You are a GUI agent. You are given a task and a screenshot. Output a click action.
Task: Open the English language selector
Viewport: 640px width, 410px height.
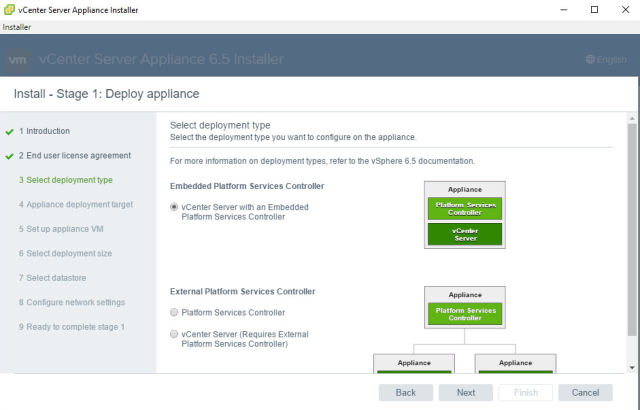(x=606, y=60)
